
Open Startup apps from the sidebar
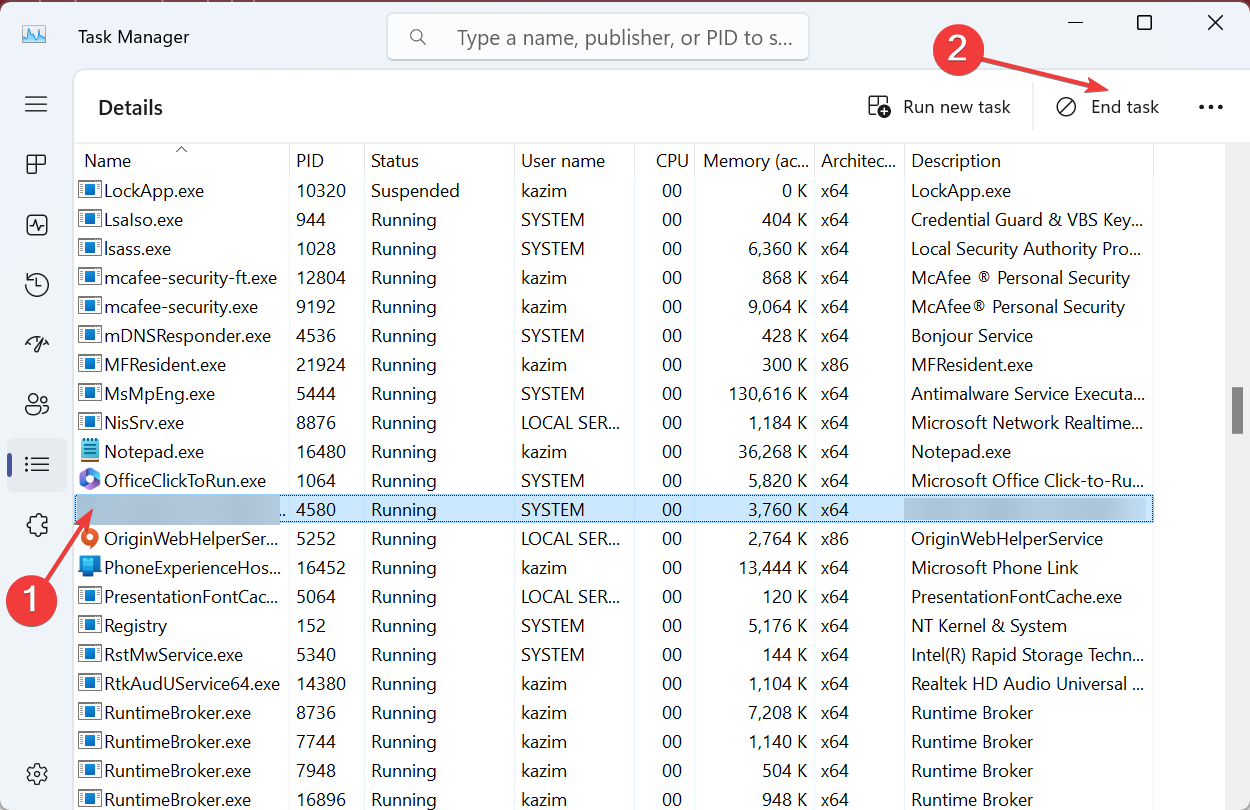[37, 345]
